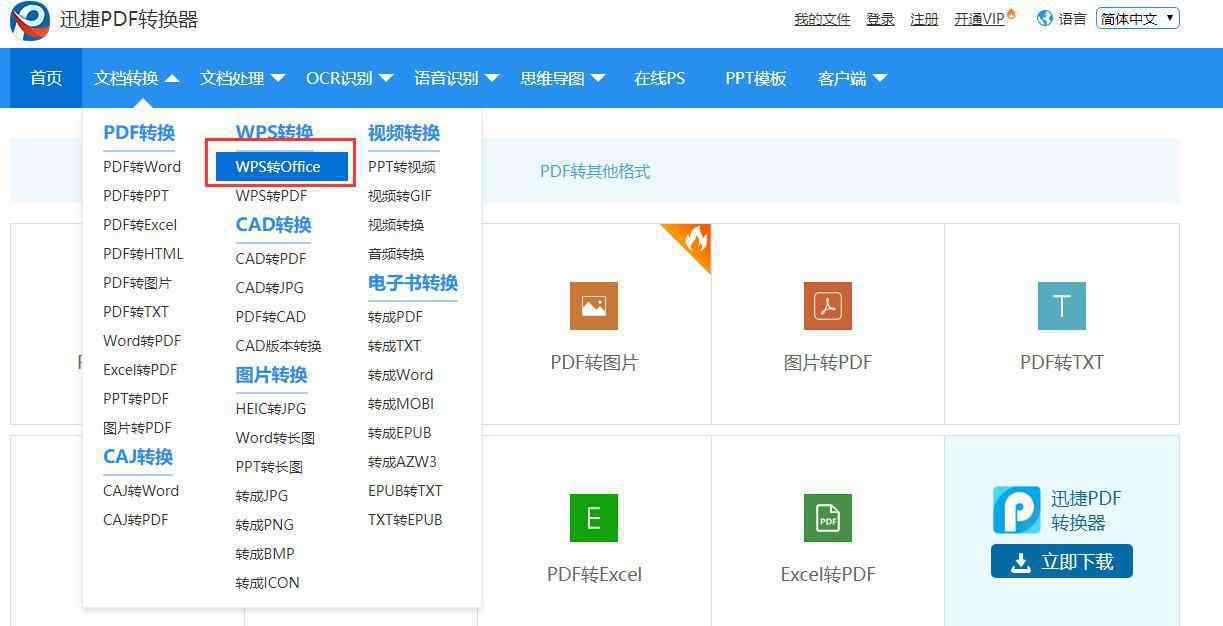Switch to PDF转其他格式 tab

[595, 171]
